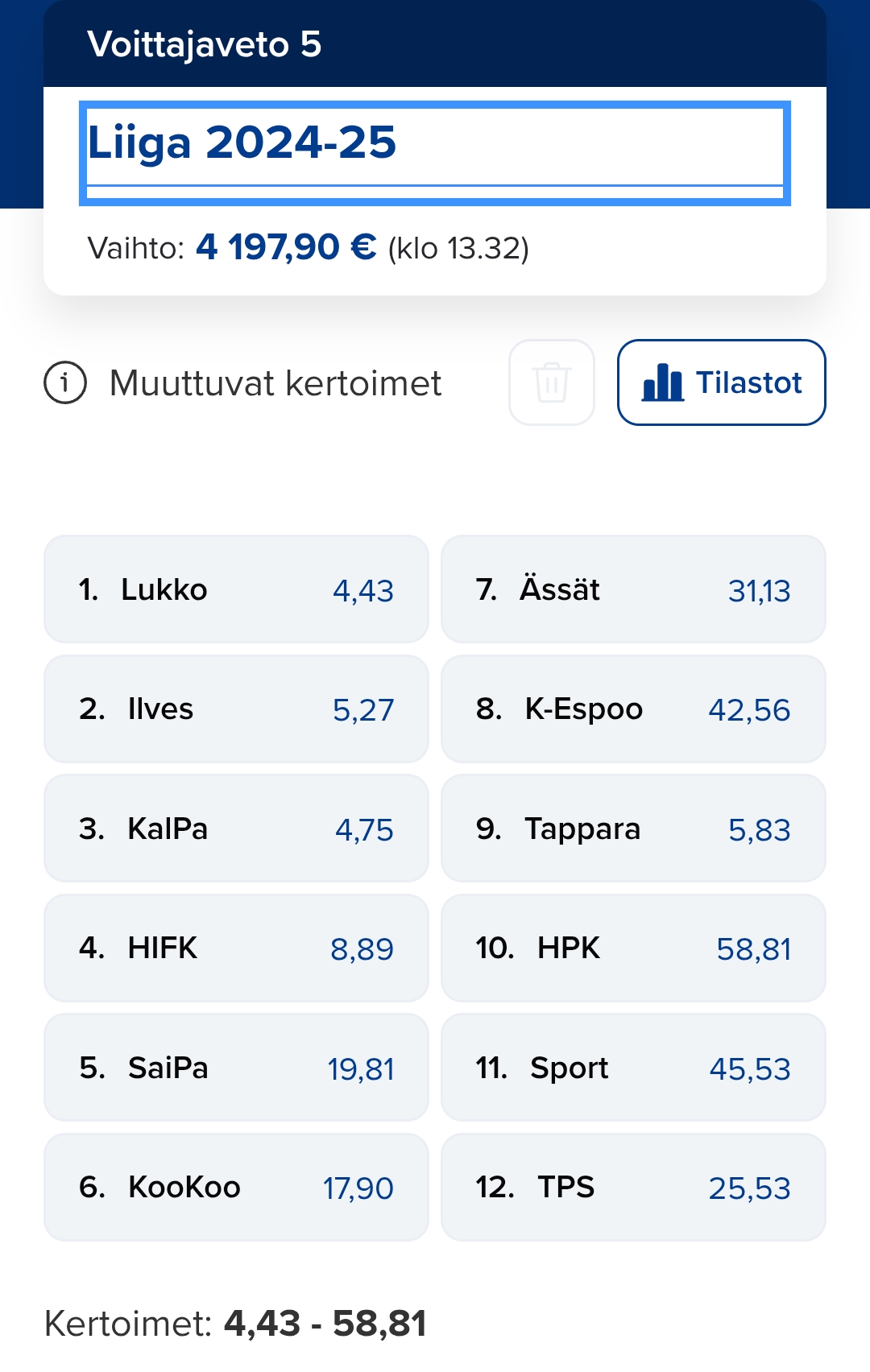Click the Muuttuvat kertoimet label
The height and width of the screenshot is (1372, 870).
(x=275, y=383)
